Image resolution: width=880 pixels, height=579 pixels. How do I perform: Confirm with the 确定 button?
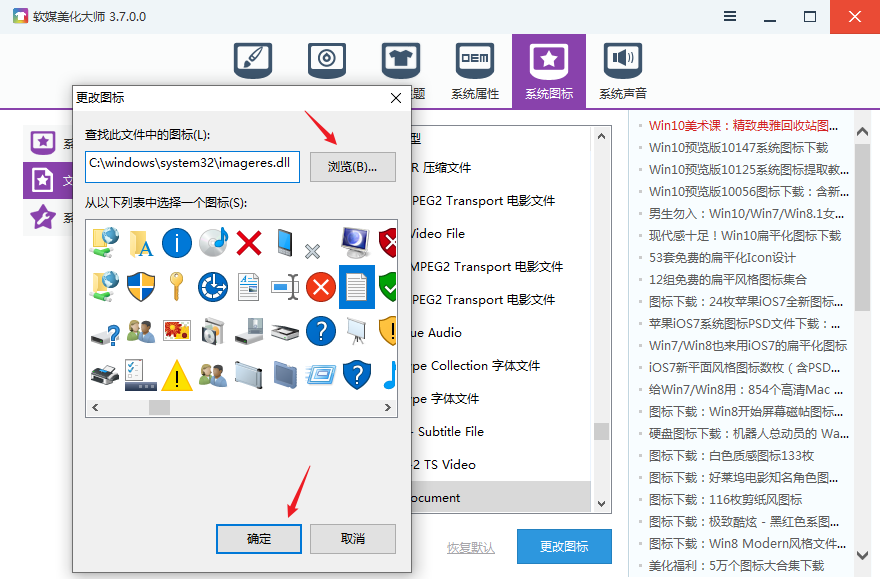[259, 538]
